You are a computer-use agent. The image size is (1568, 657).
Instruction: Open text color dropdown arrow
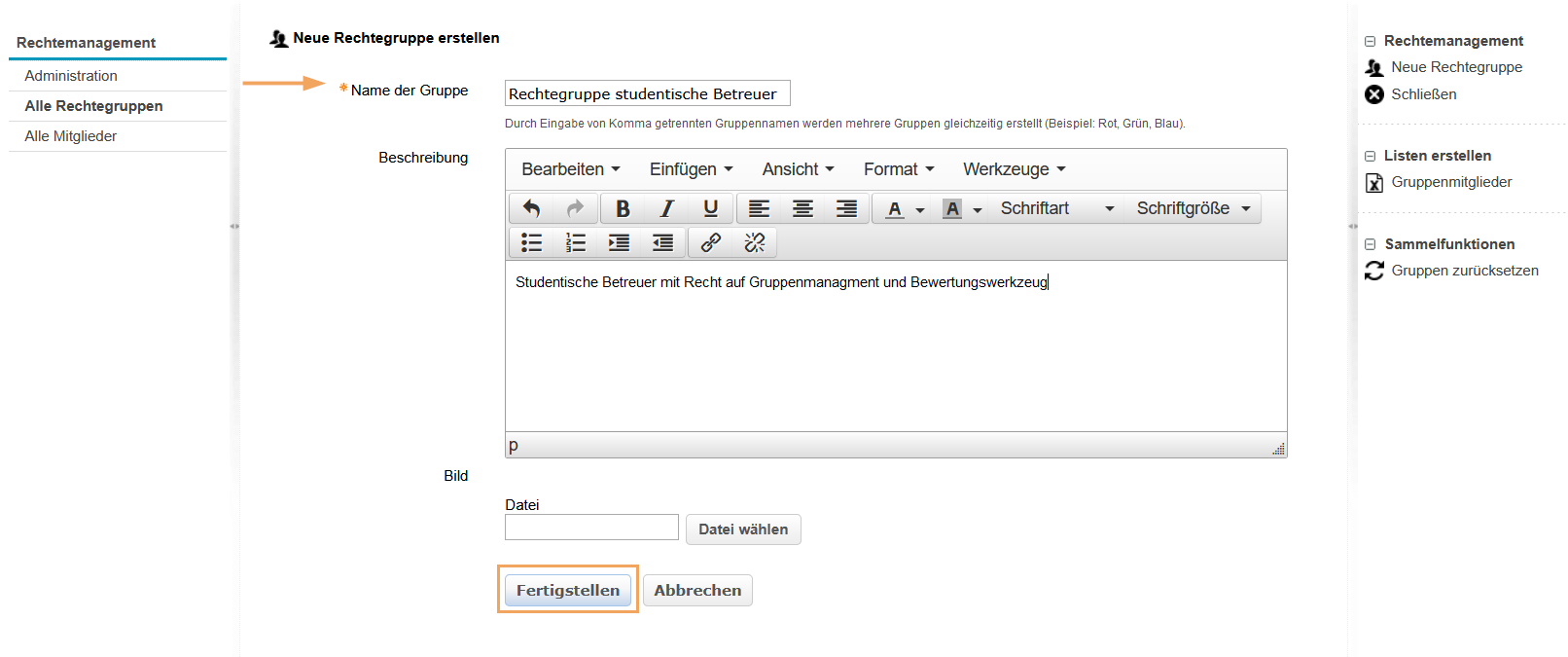pos(920,209)
